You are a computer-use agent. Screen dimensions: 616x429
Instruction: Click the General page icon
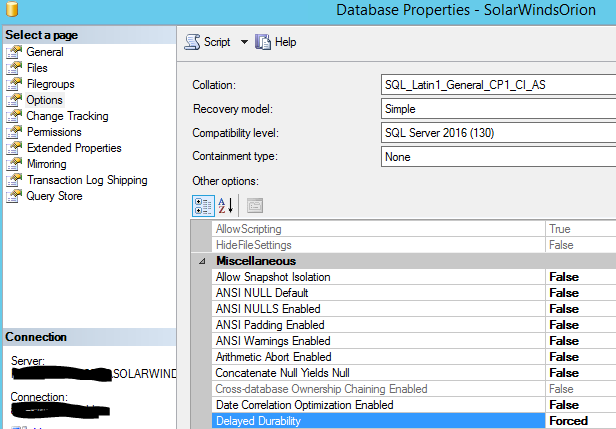click(x=14, y=52)
